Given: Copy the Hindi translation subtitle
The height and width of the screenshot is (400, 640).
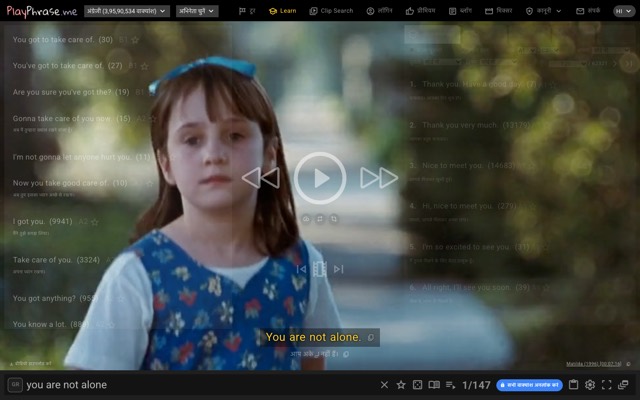Looking at the screenshot, I should click(346, 354).
